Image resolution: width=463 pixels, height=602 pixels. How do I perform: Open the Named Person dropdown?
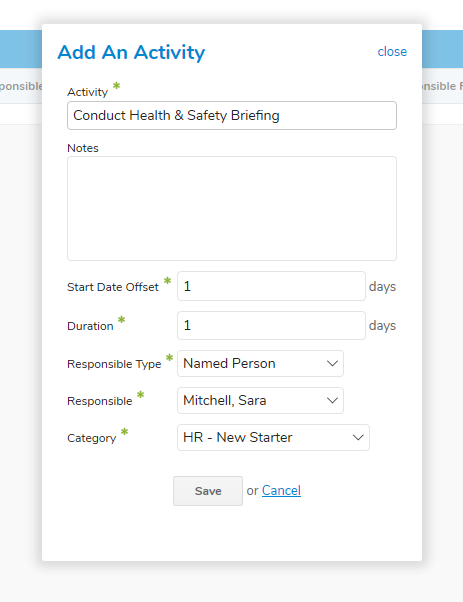(260, 363)
